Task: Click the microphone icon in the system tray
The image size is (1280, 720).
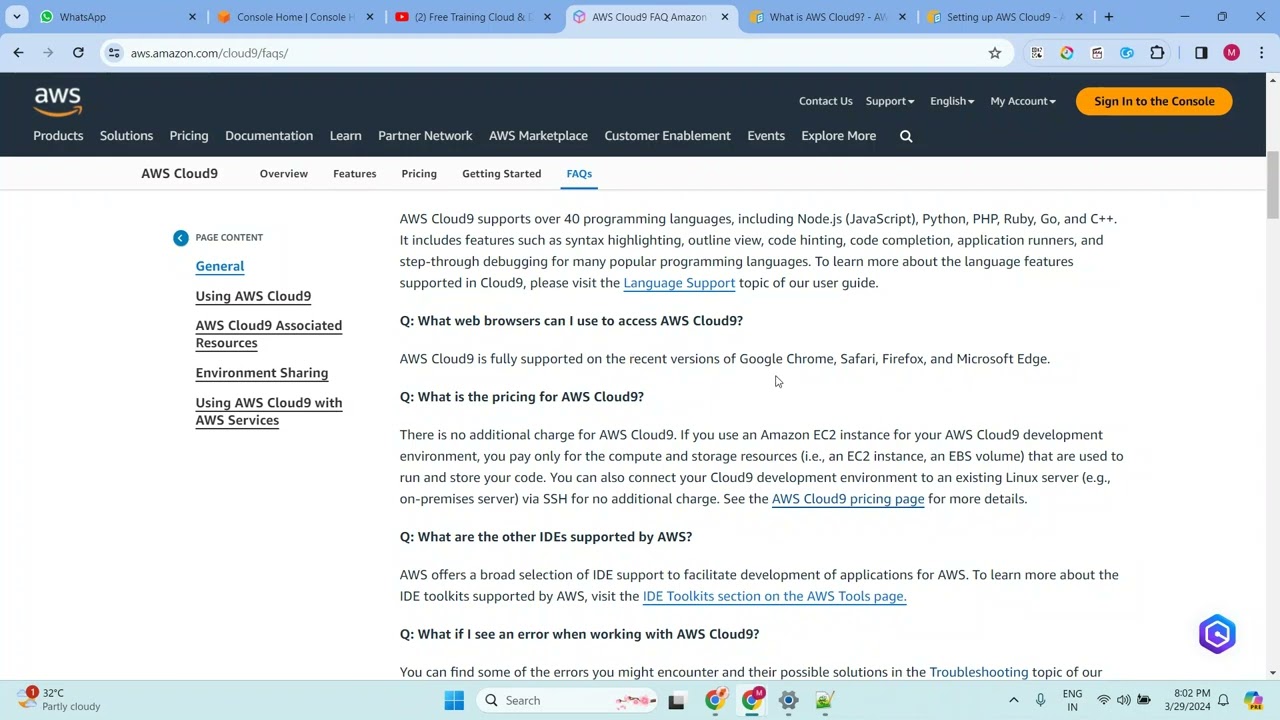Action: tap(1040, 700)
